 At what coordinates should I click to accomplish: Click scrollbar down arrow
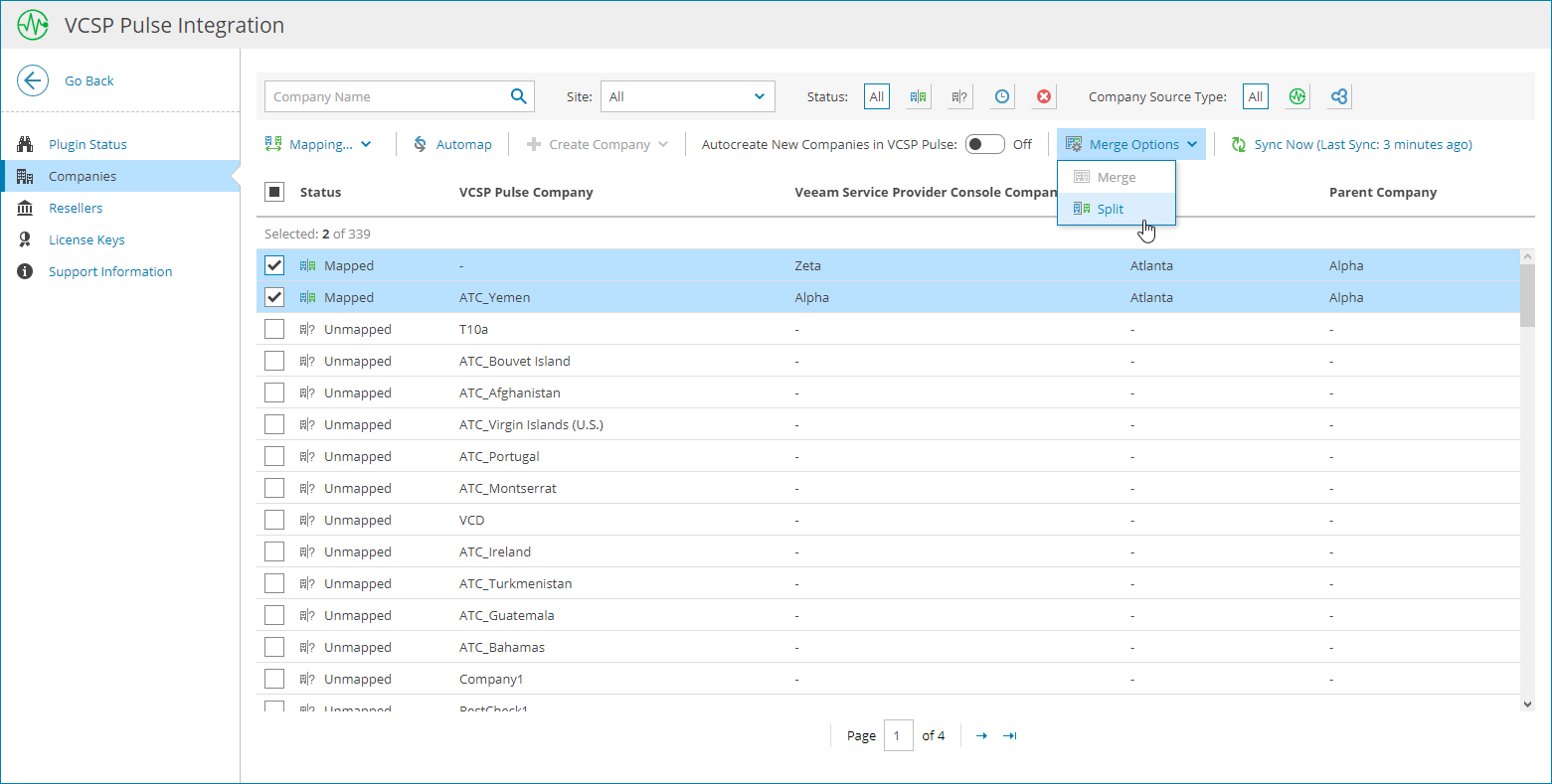pyautogui.click(x=1528, y=704)
